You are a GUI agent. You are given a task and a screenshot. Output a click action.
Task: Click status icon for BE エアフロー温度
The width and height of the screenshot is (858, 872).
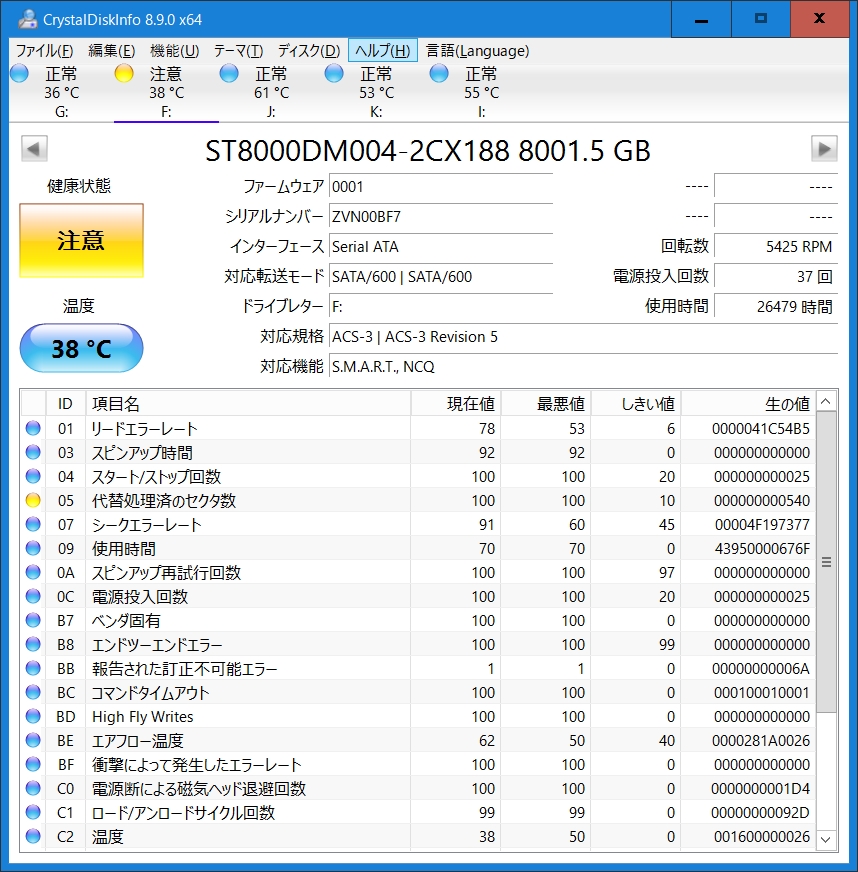pos(33,740)
